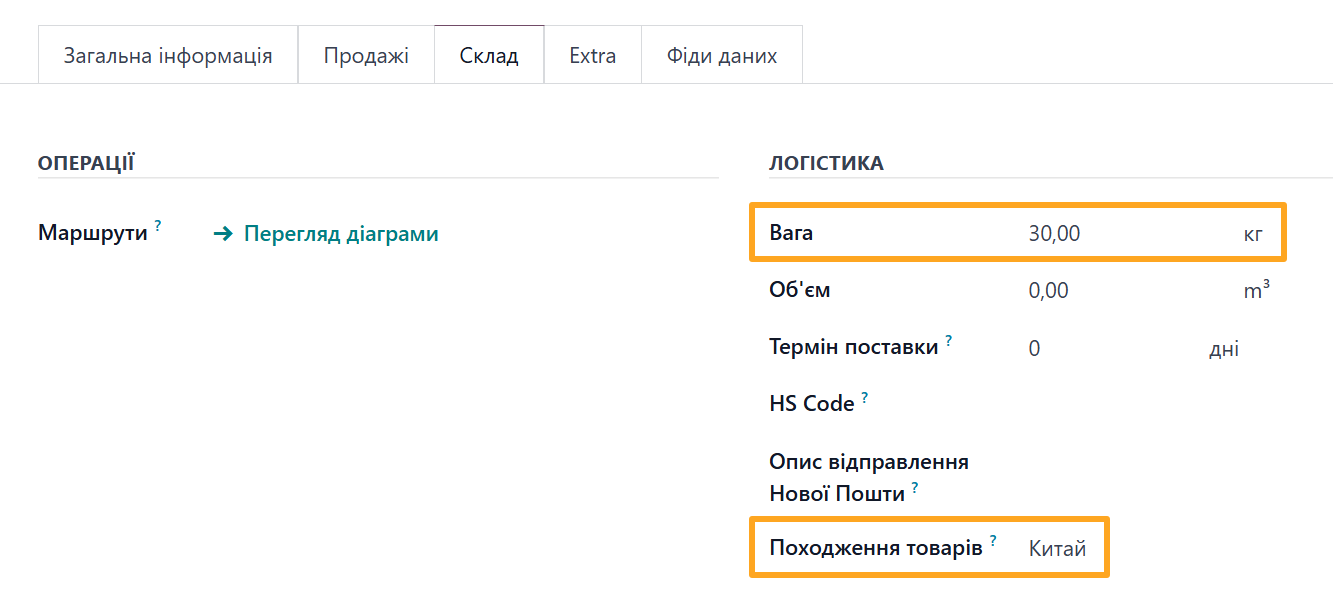Edit the Термін поставки value 0
The width and height of the screenshot is (1333, 609).
pyautogui.click(x=1034, y=348)
